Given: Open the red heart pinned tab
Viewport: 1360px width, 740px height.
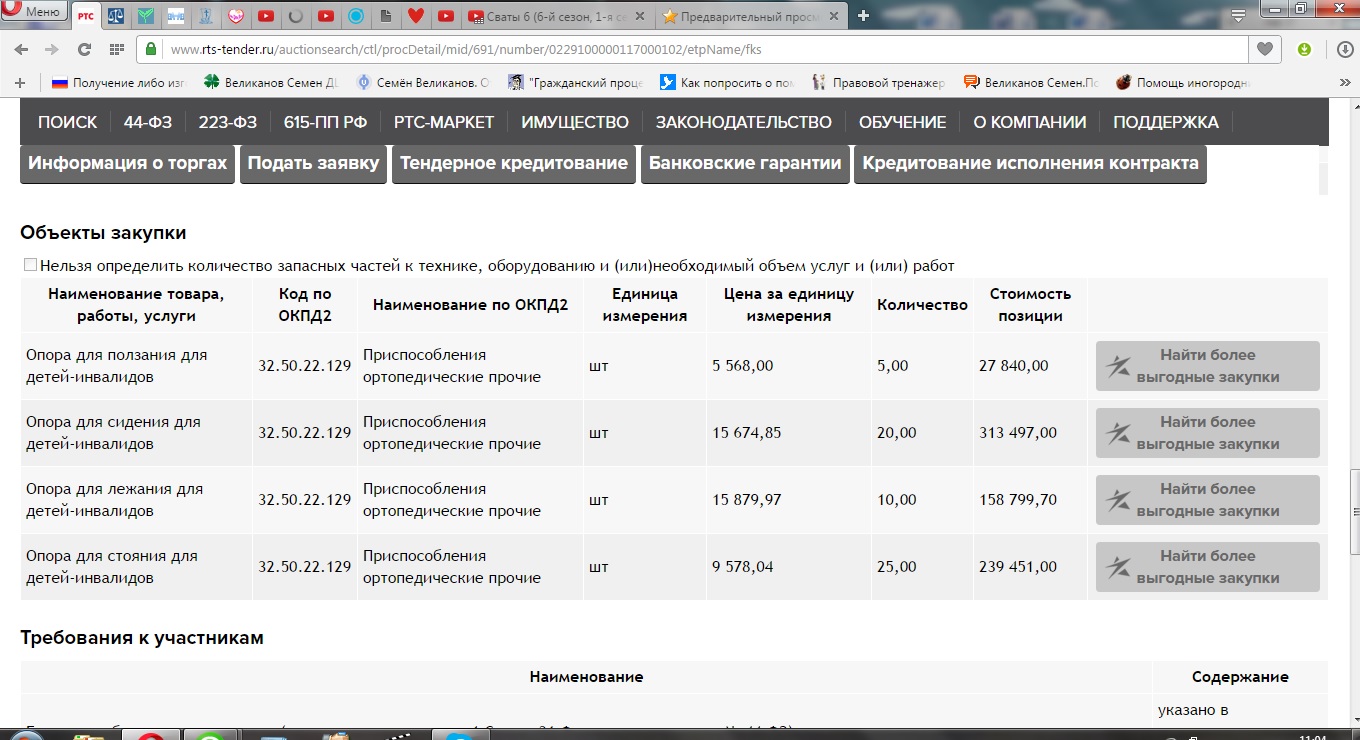Looking at the screenshot, I should click(416, 16).
